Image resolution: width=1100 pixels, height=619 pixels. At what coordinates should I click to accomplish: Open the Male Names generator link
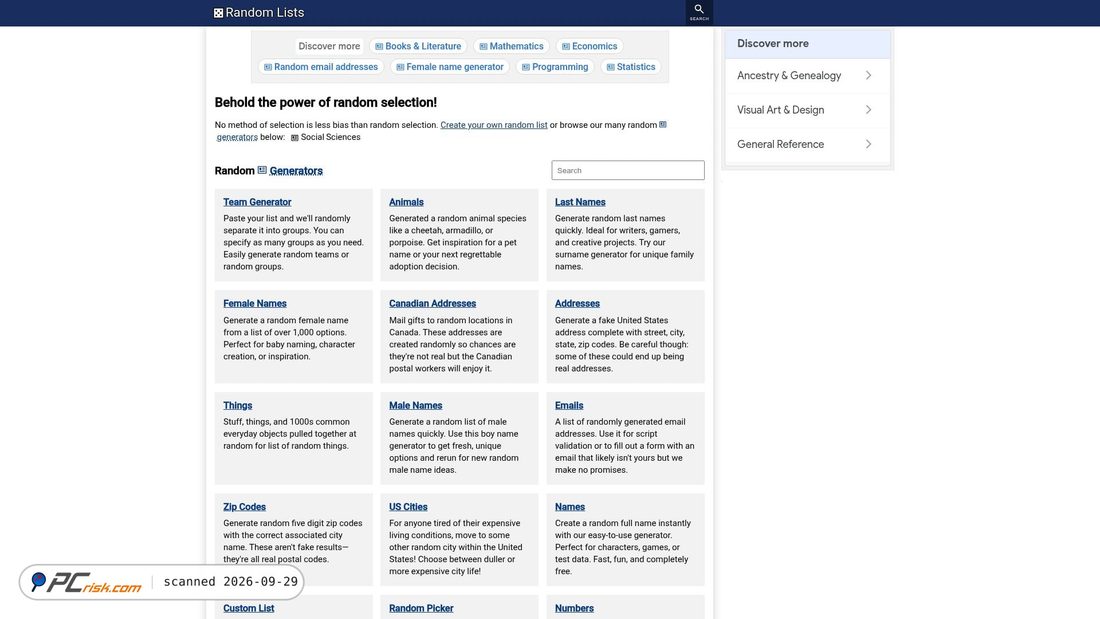tap(415, 406)
